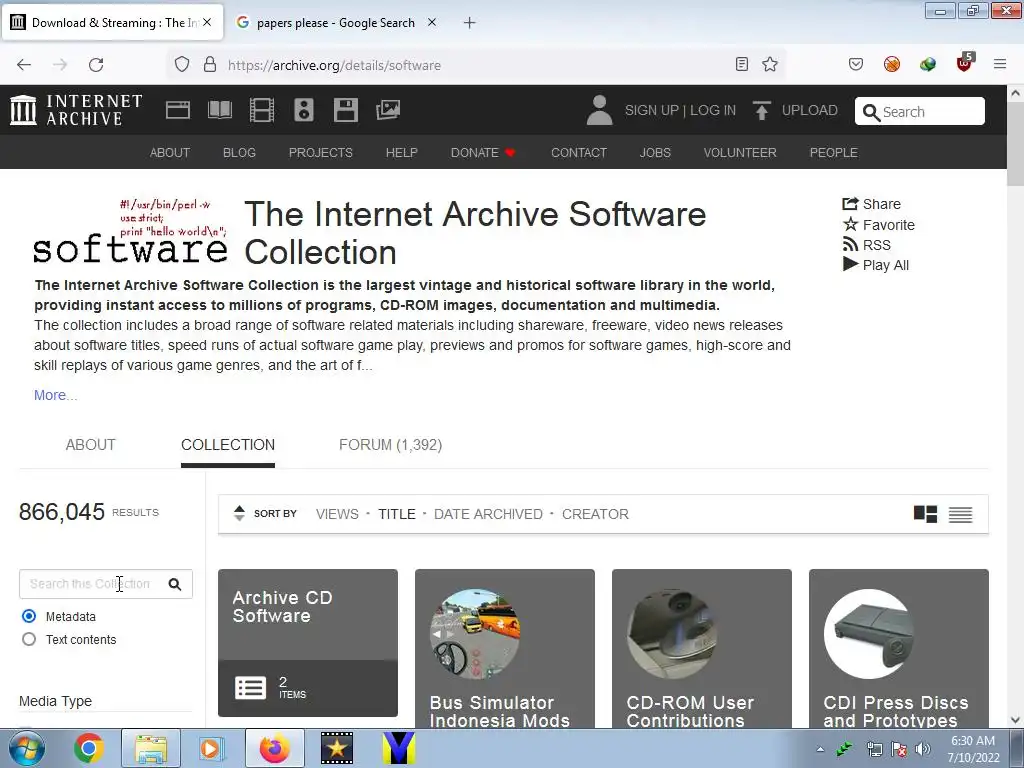The width and height of the screenshot is (1024, 768).
Task: Open volume control in system tray
Action: [923, 749]
